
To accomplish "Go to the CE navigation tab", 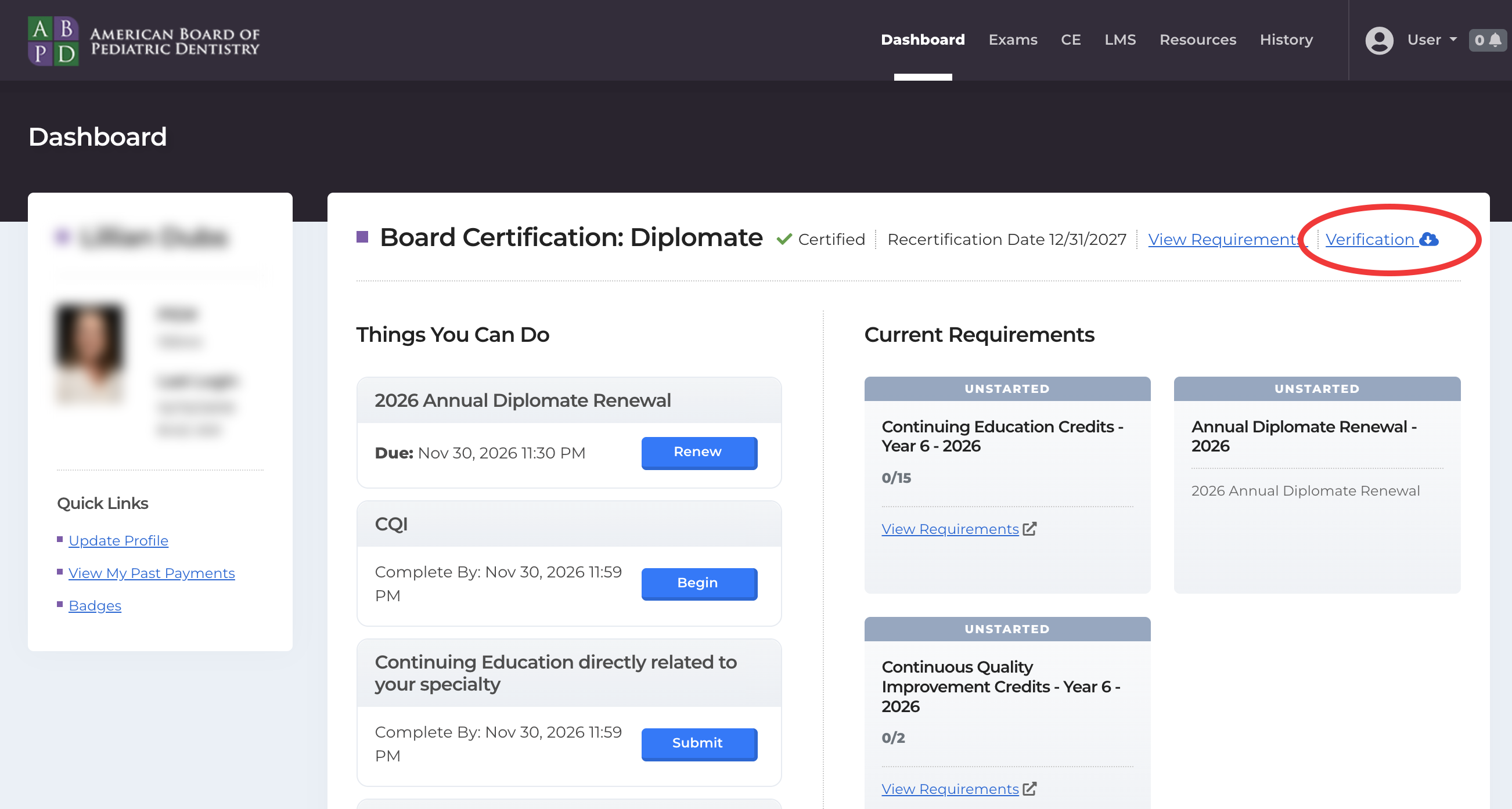I will pos(1071,40).
